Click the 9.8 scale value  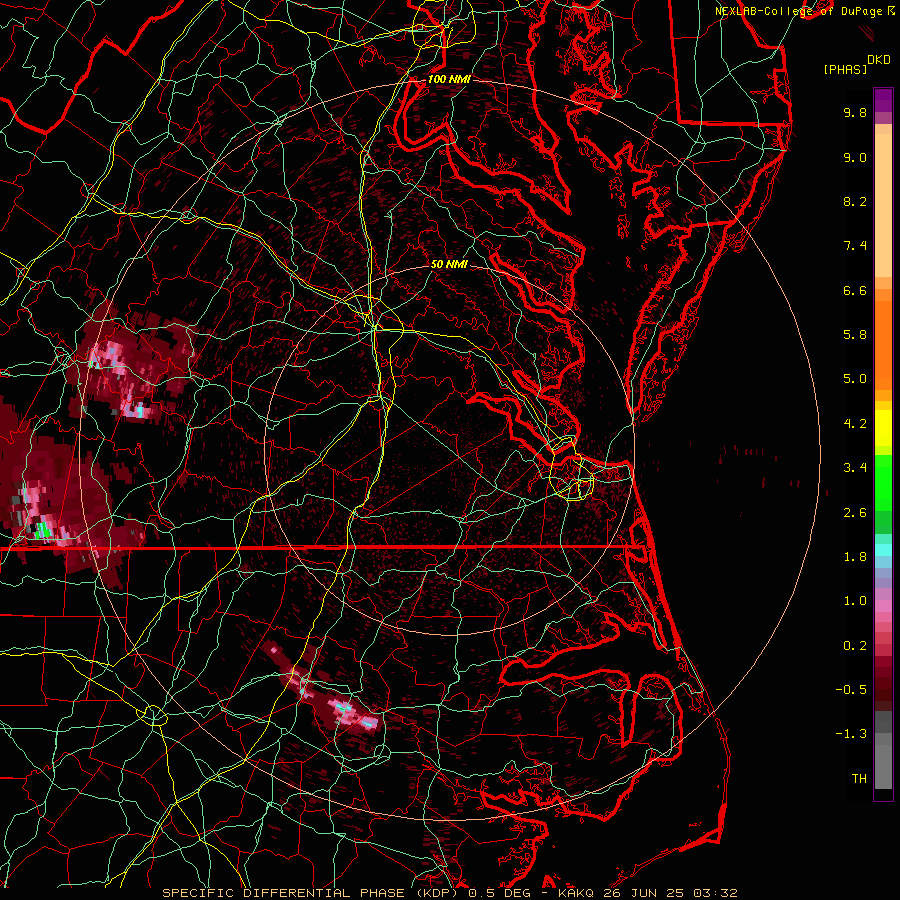[855, 113]
